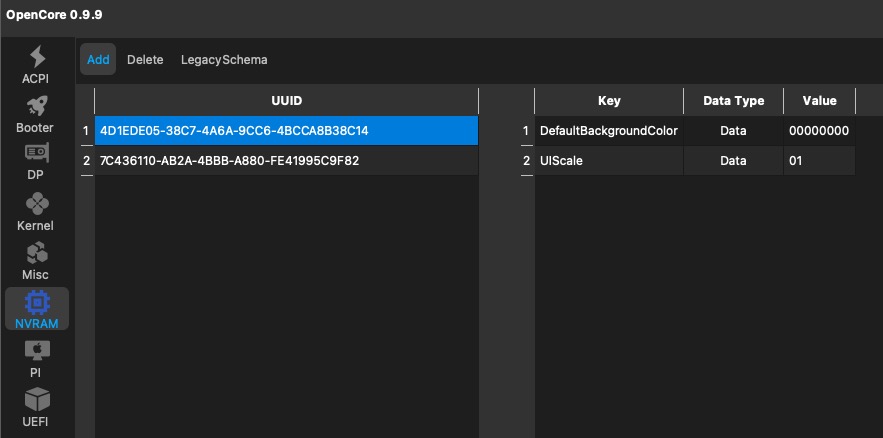The height and width of the screenshot is (438, 883).
Task: Open the Misc section icon
Action: (x=37, y=253)
